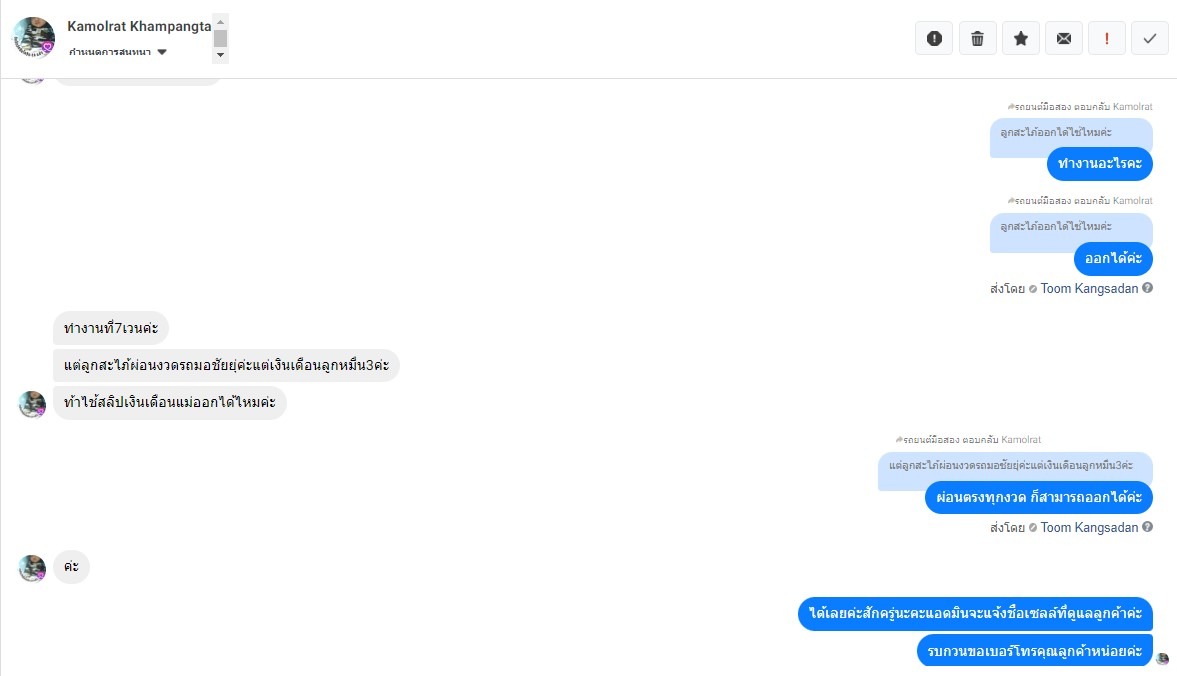Click the รบกวนขอเบอร์โทร message bubble
This screenshot has height=676, width=1177.
(1034, 650)
